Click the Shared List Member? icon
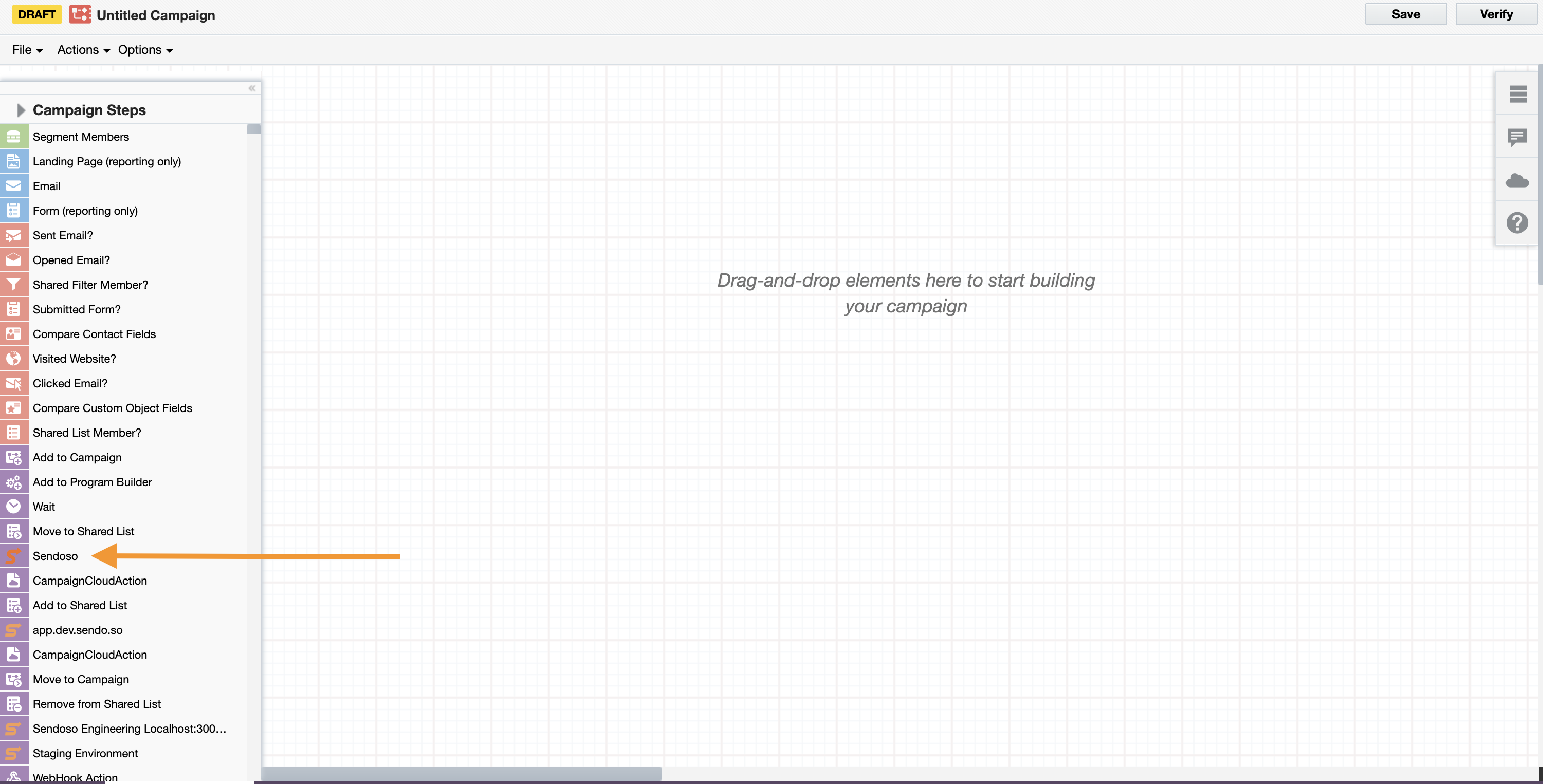The width and height of the screenshot is (1543, 784). click(14, 433)
